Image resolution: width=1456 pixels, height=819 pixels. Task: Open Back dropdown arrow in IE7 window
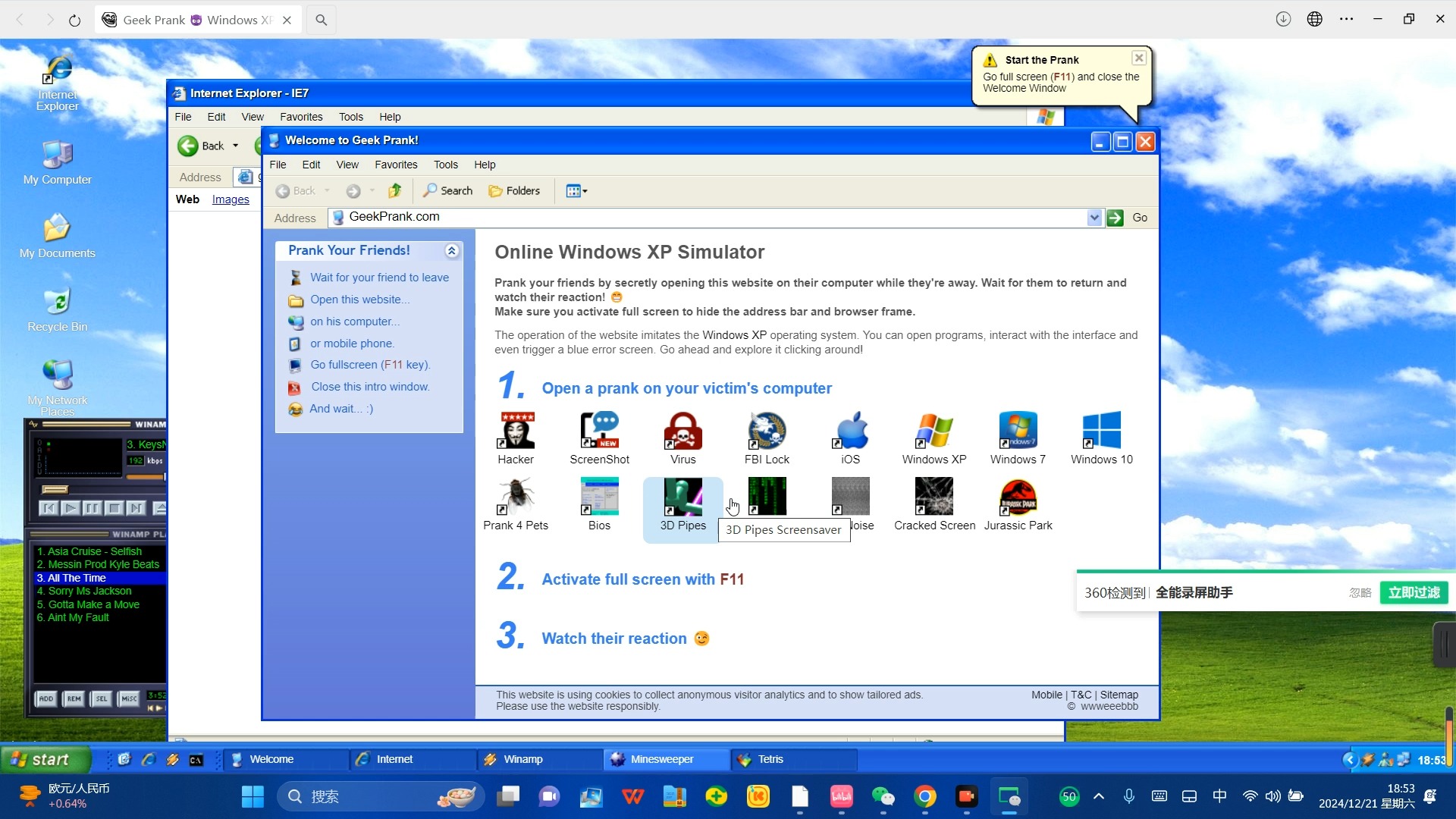236,146
